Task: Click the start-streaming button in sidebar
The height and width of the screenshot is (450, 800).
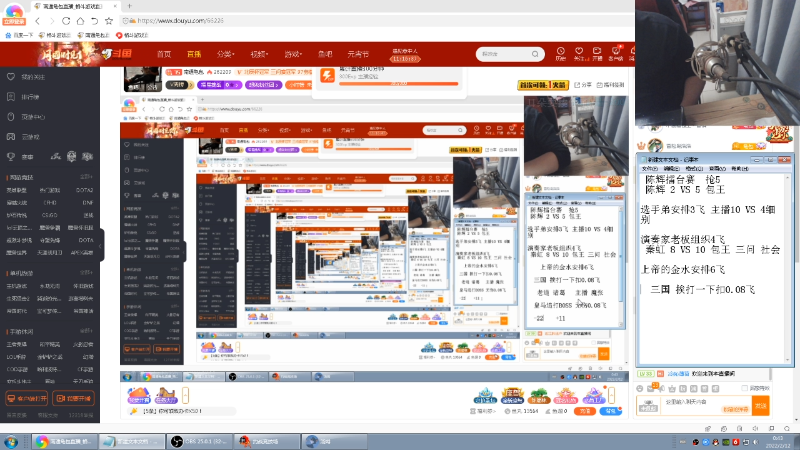Action: click(x=73, y=398)
